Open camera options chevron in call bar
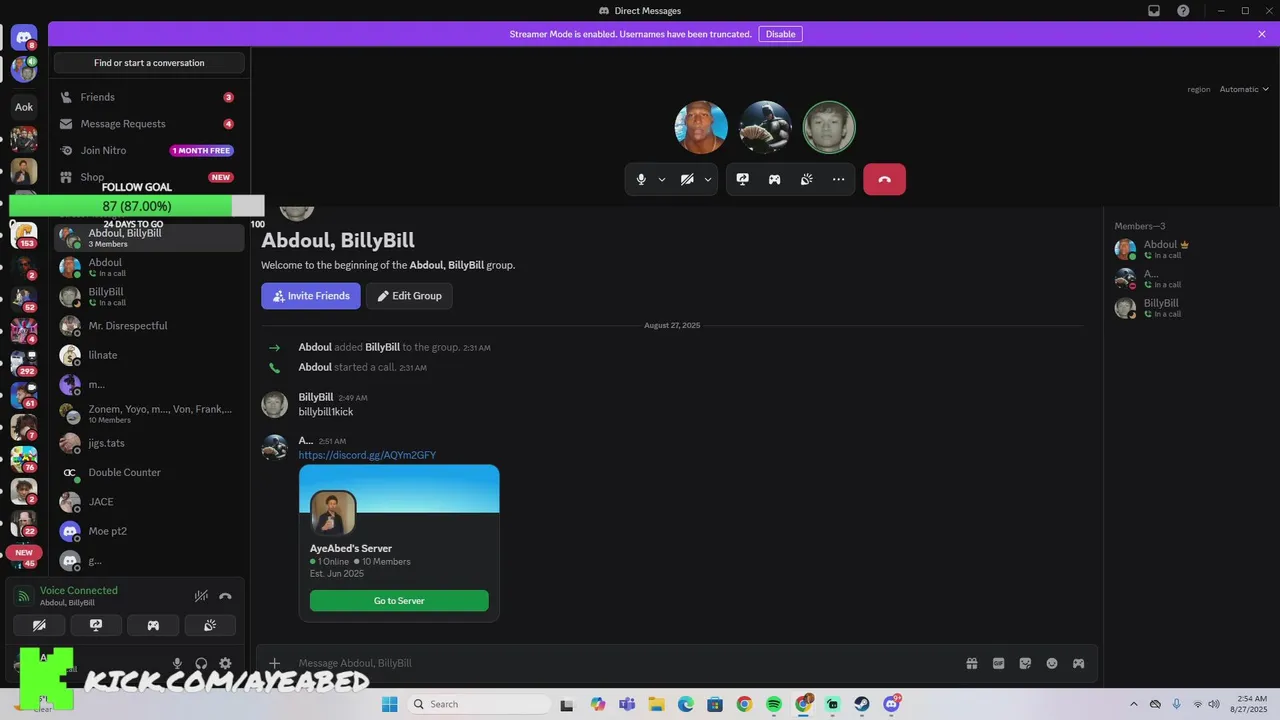 tap(708, 180)
